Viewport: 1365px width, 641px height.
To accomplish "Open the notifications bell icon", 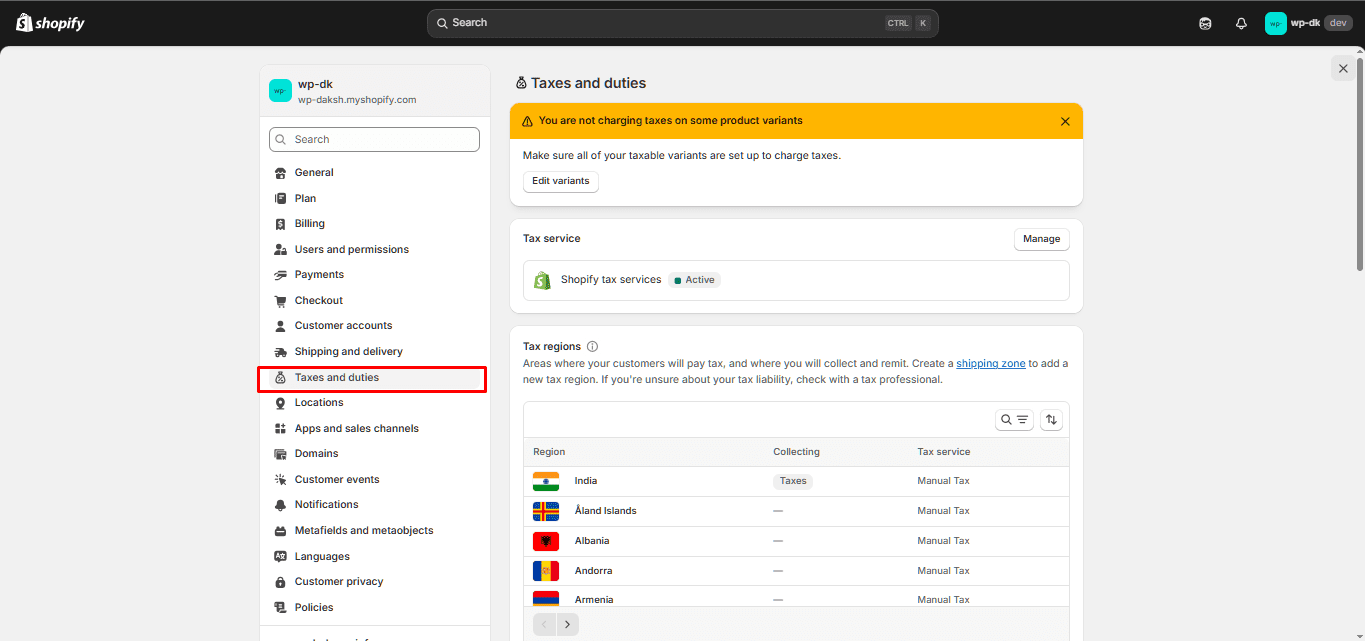I will [1241, 23].
